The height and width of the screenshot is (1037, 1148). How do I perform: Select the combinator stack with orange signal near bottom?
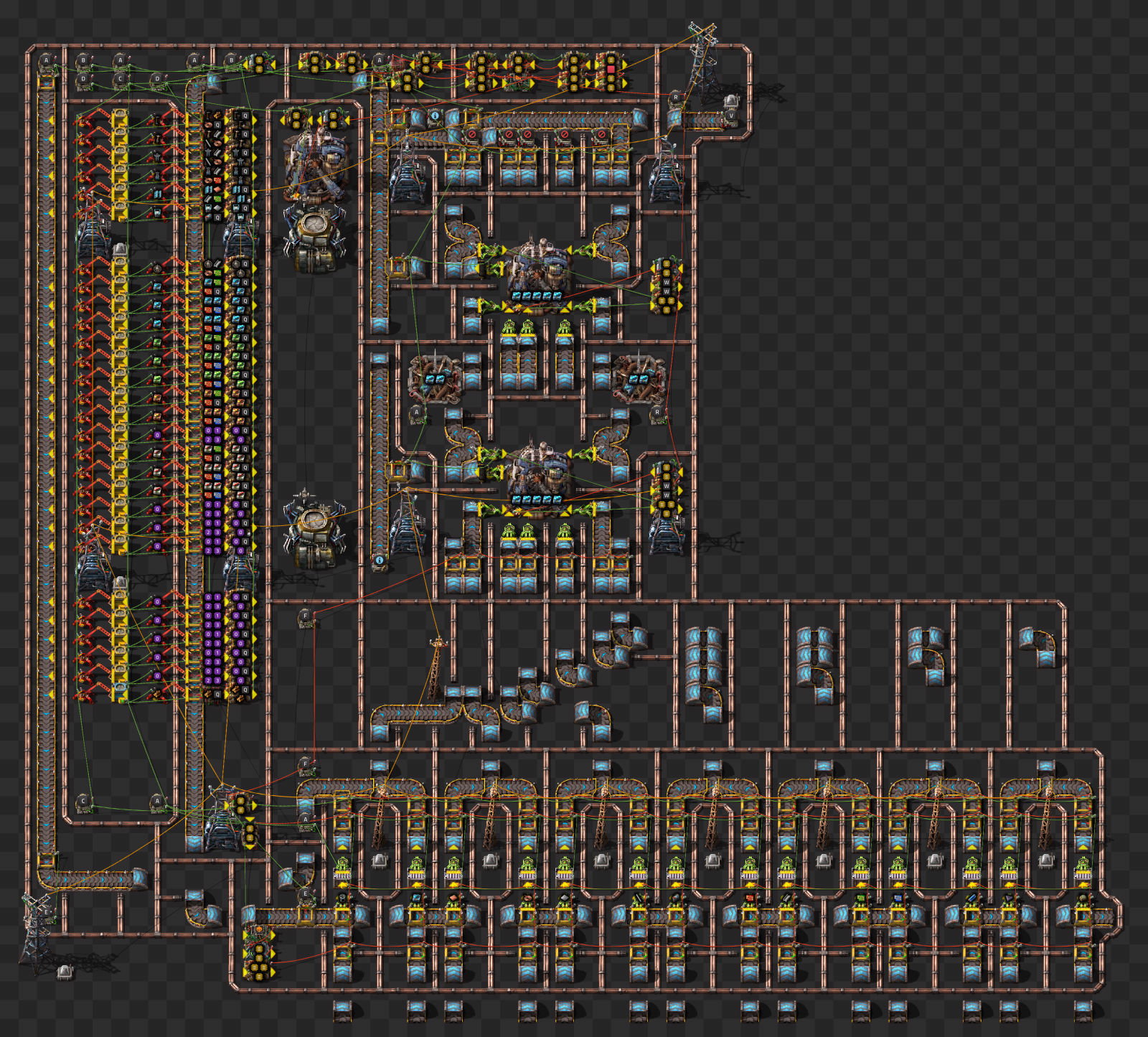[x=259, y=952]
